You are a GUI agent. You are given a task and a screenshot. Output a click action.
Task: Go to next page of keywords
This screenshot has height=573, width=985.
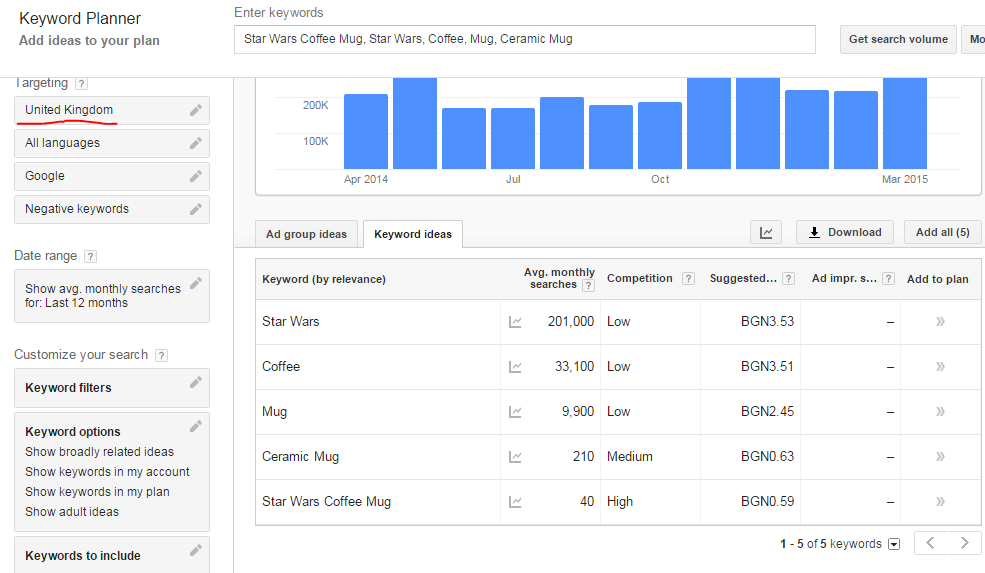tap(964, 543)
